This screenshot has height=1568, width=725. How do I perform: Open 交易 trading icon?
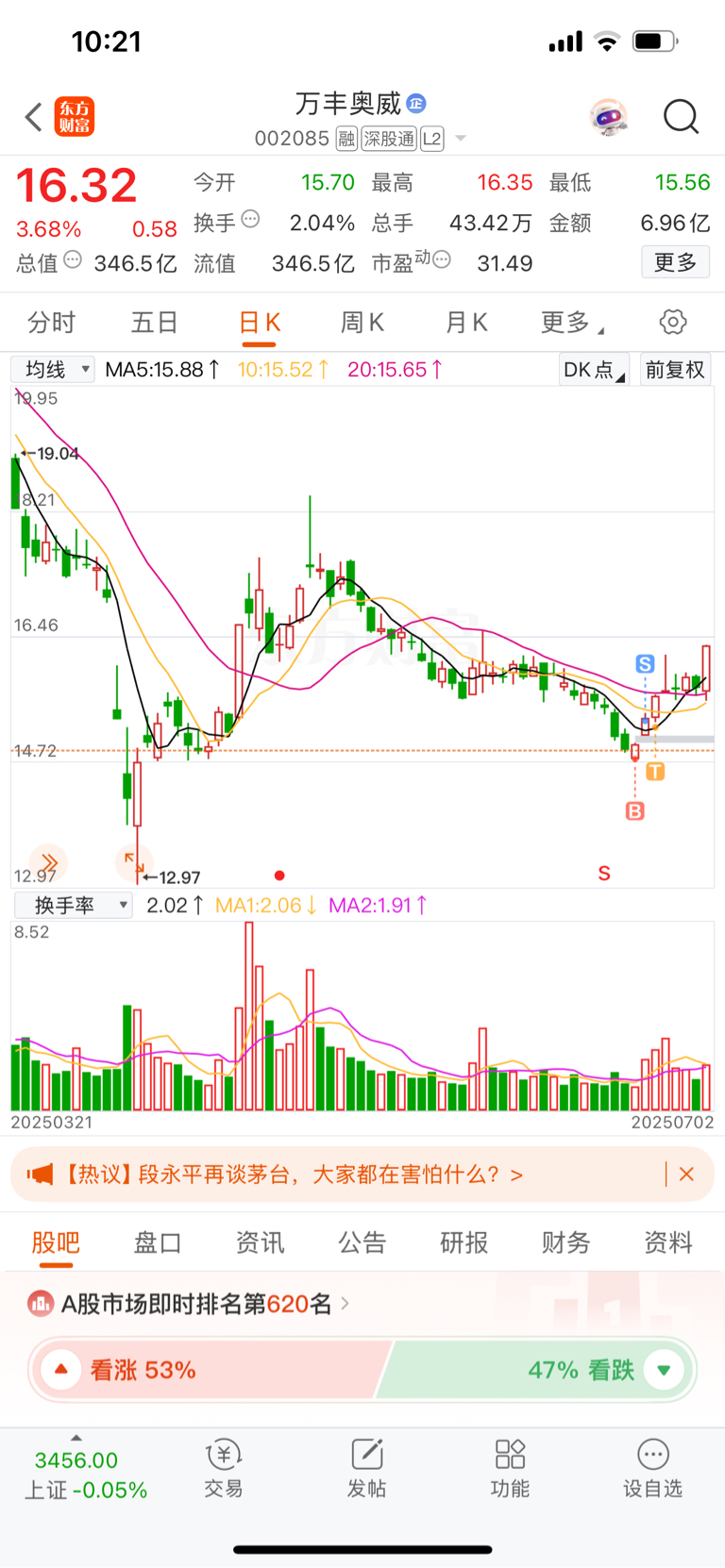tap(224, 1469)
